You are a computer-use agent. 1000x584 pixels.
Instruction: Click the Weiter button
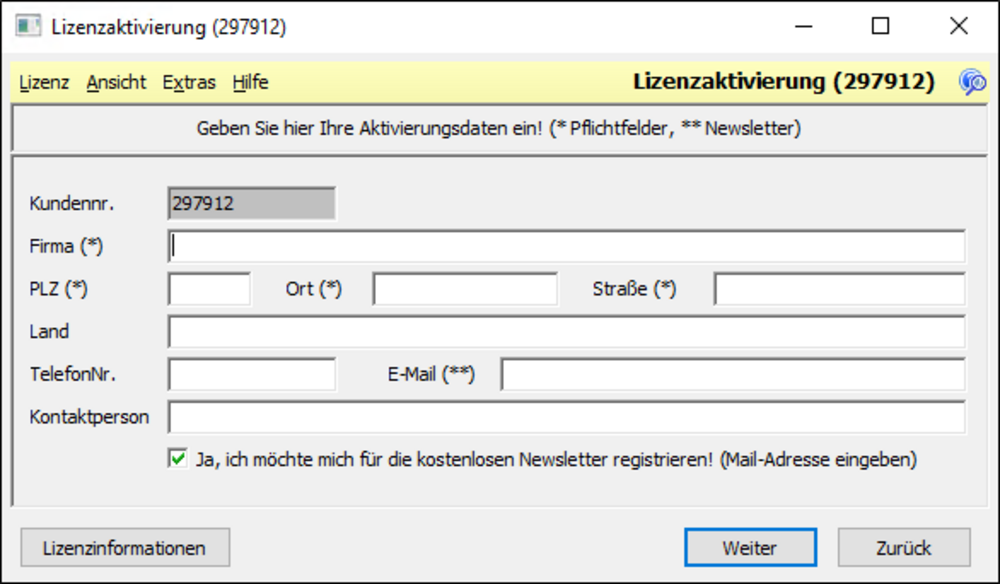pos(751,548)
